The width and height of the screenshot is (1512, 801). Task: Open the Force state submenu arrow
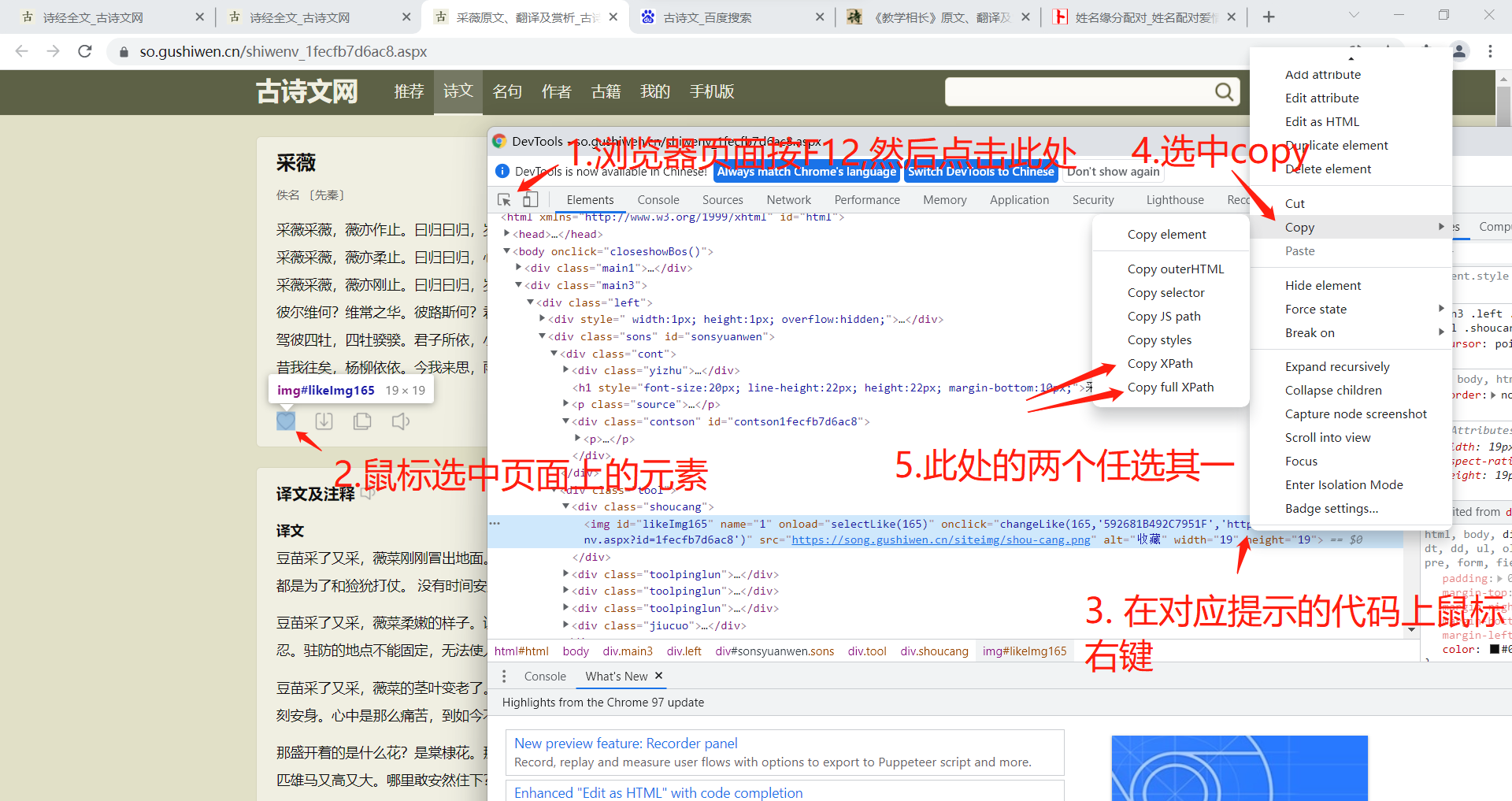1442,309
